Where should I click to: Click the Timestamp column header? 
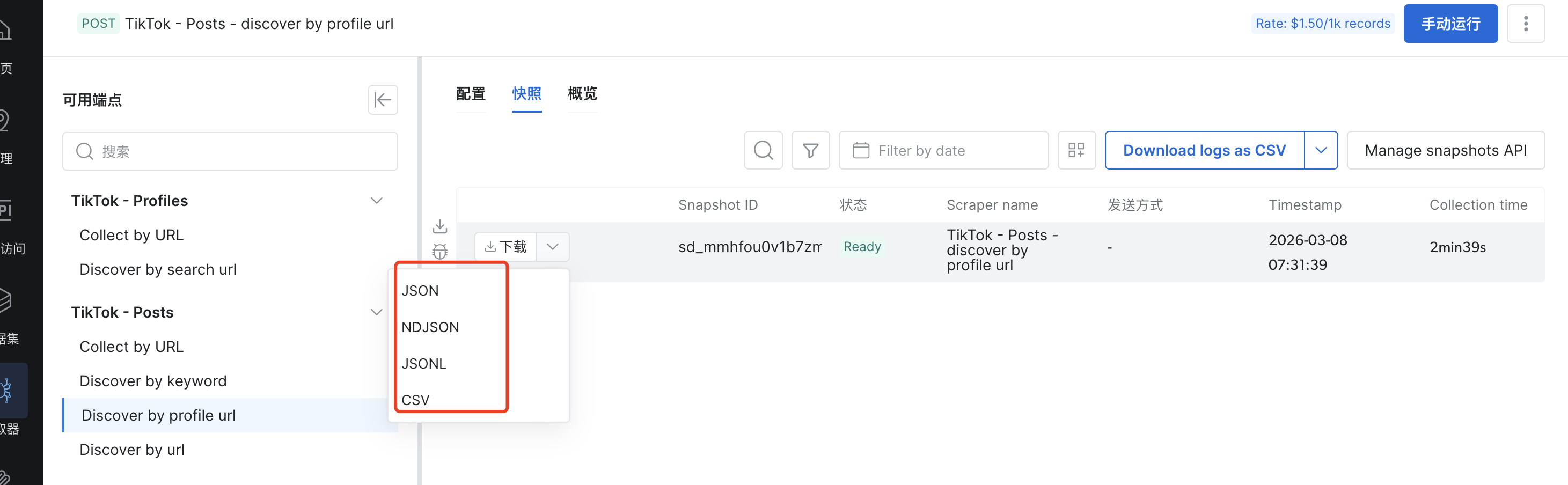tap(1305, 205)
